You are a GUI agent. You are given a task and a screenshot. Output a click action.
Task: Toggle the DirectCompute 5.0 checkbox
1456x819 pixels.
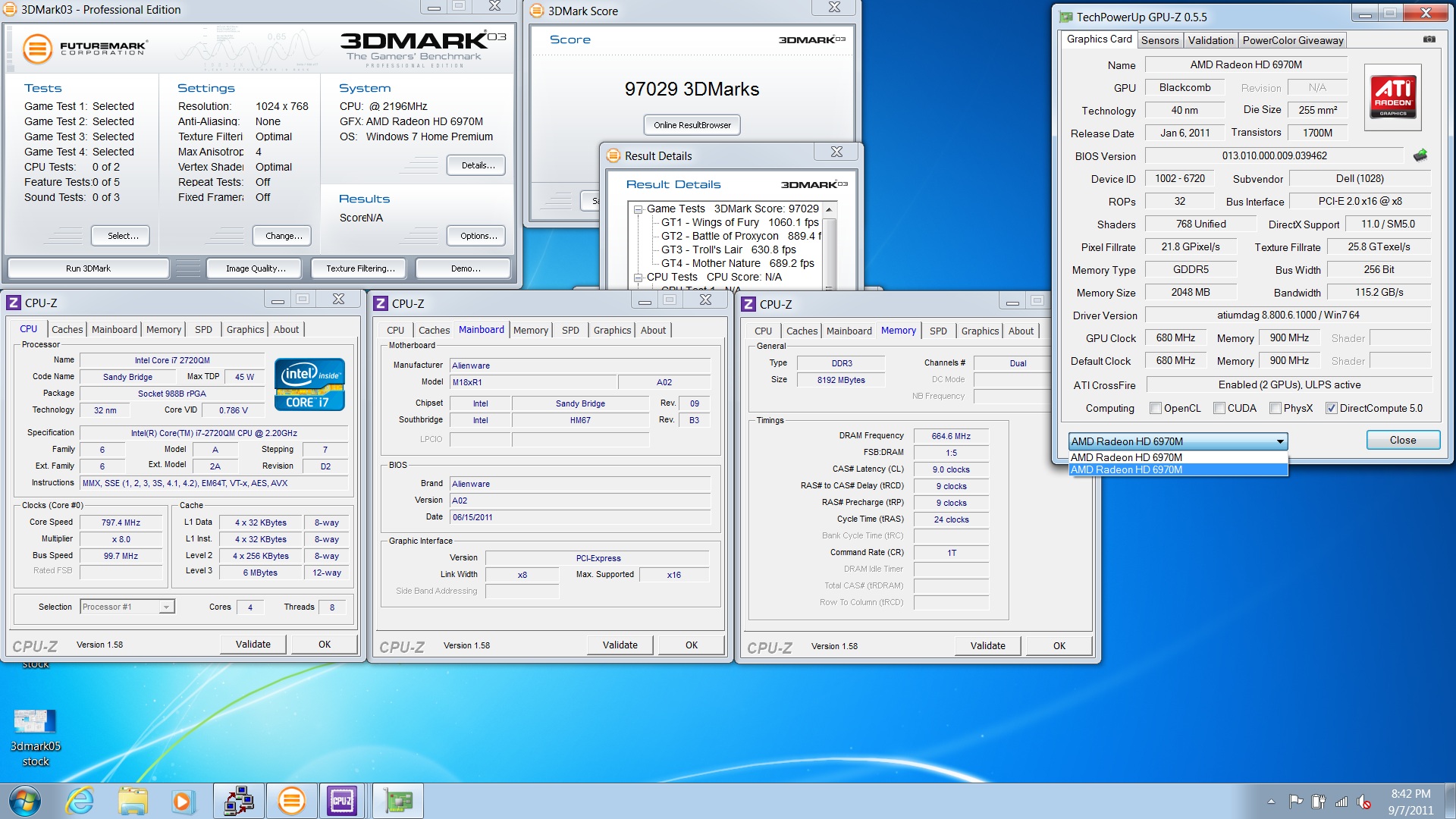click(1331, 408)
